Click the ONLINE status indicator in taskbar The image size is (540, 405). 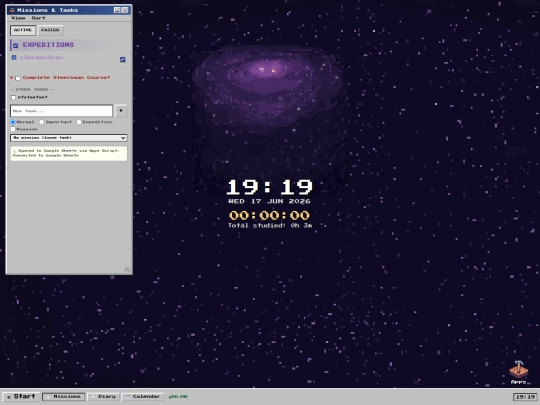[178, 396]
